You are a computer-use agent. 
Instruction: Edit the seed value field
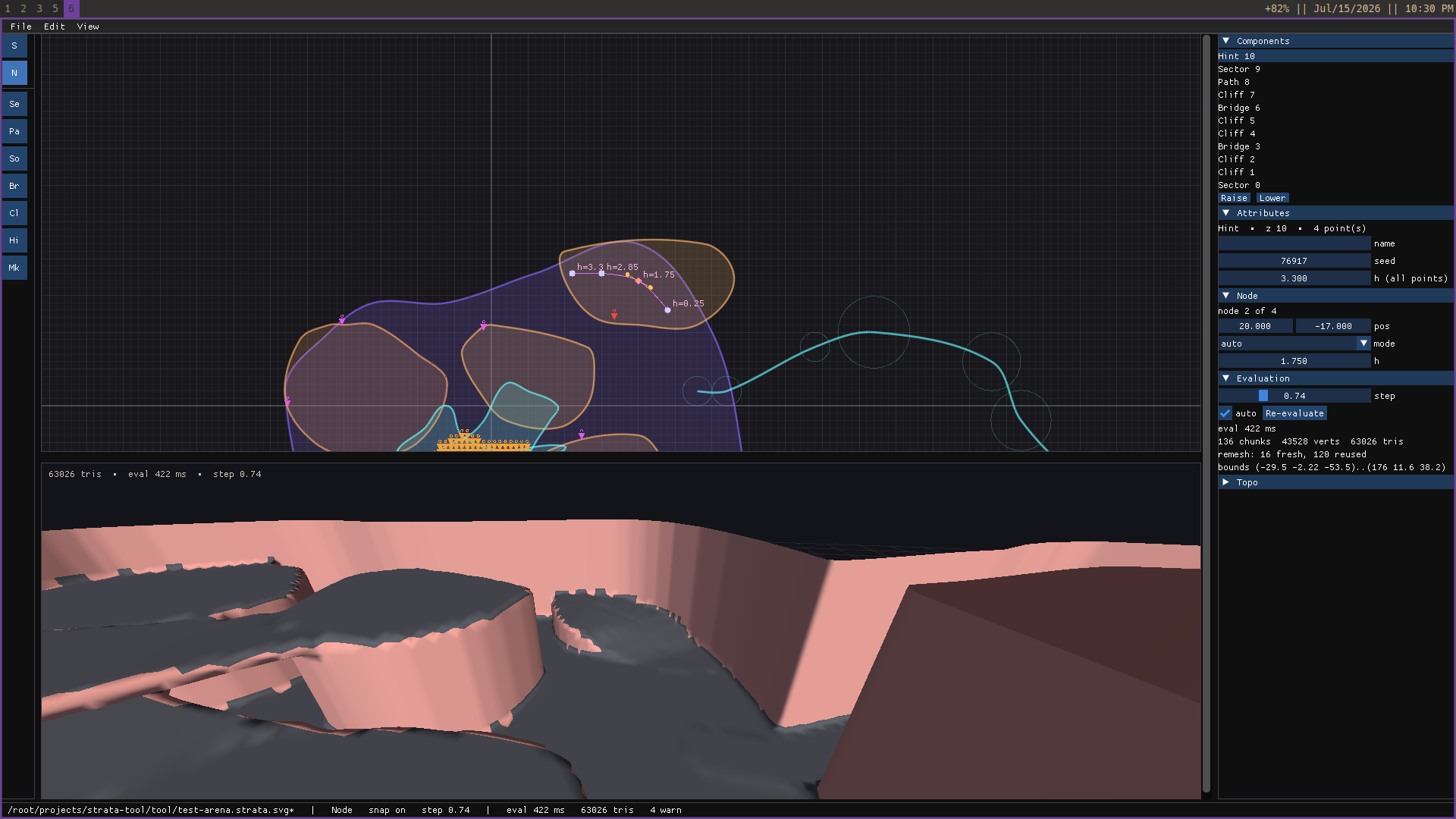click(x=1294, y=261)
